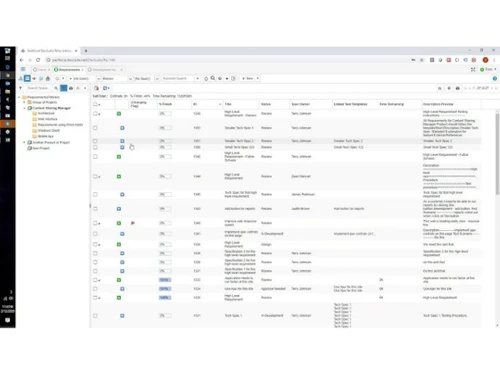Open the hamburger menu beside the Home tab

point(23,69)
